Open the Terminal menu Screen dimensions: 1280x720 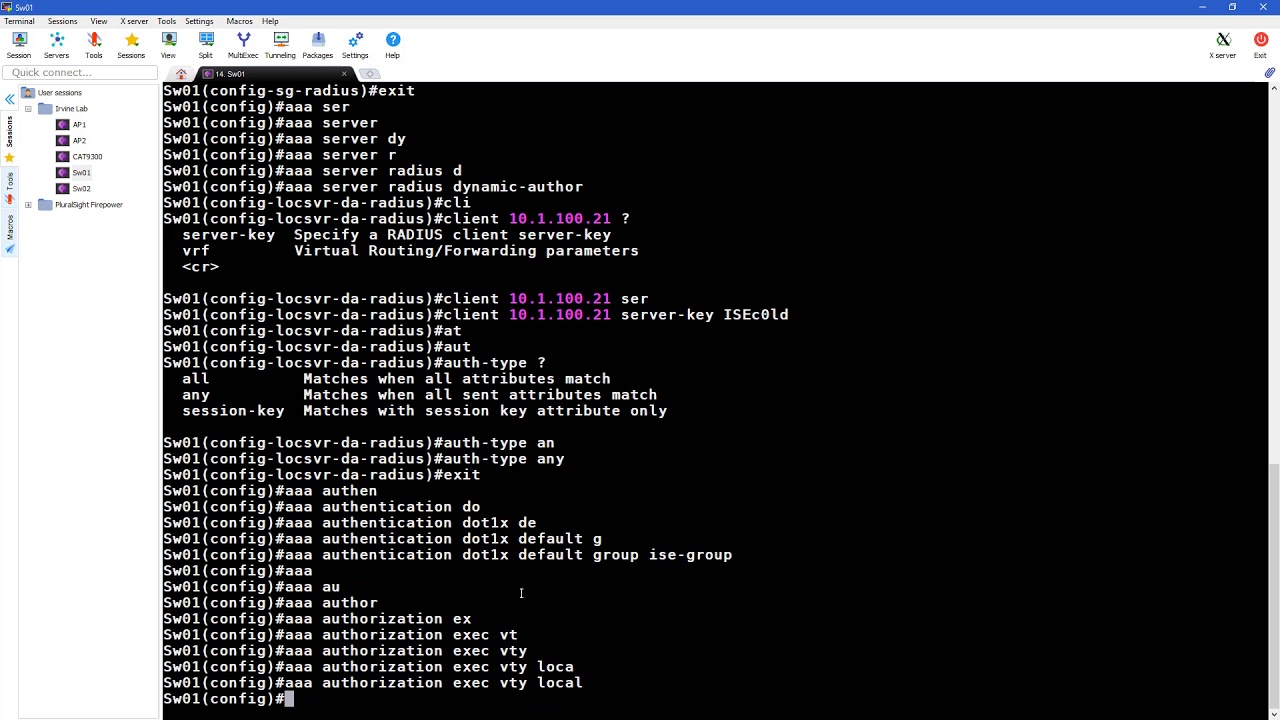click(x=19, y=21)
